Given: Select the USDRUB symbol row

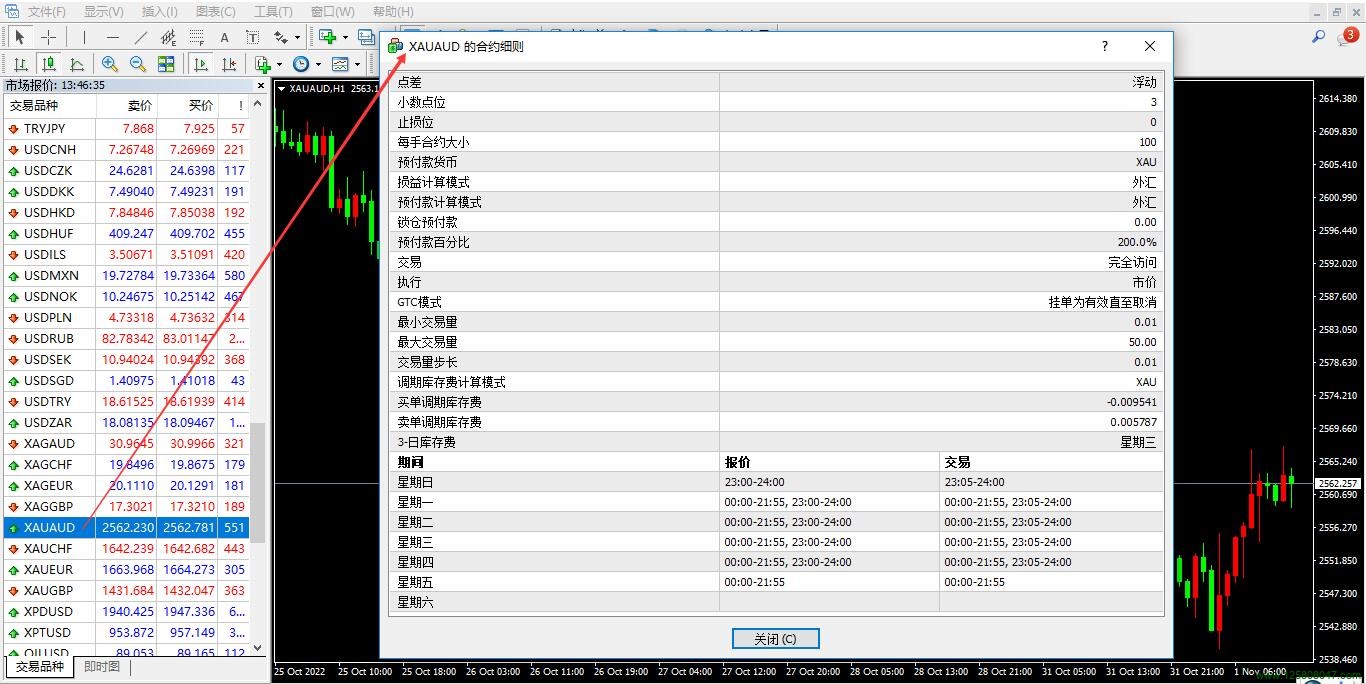Looking at the screenshot, I should 126,338.
